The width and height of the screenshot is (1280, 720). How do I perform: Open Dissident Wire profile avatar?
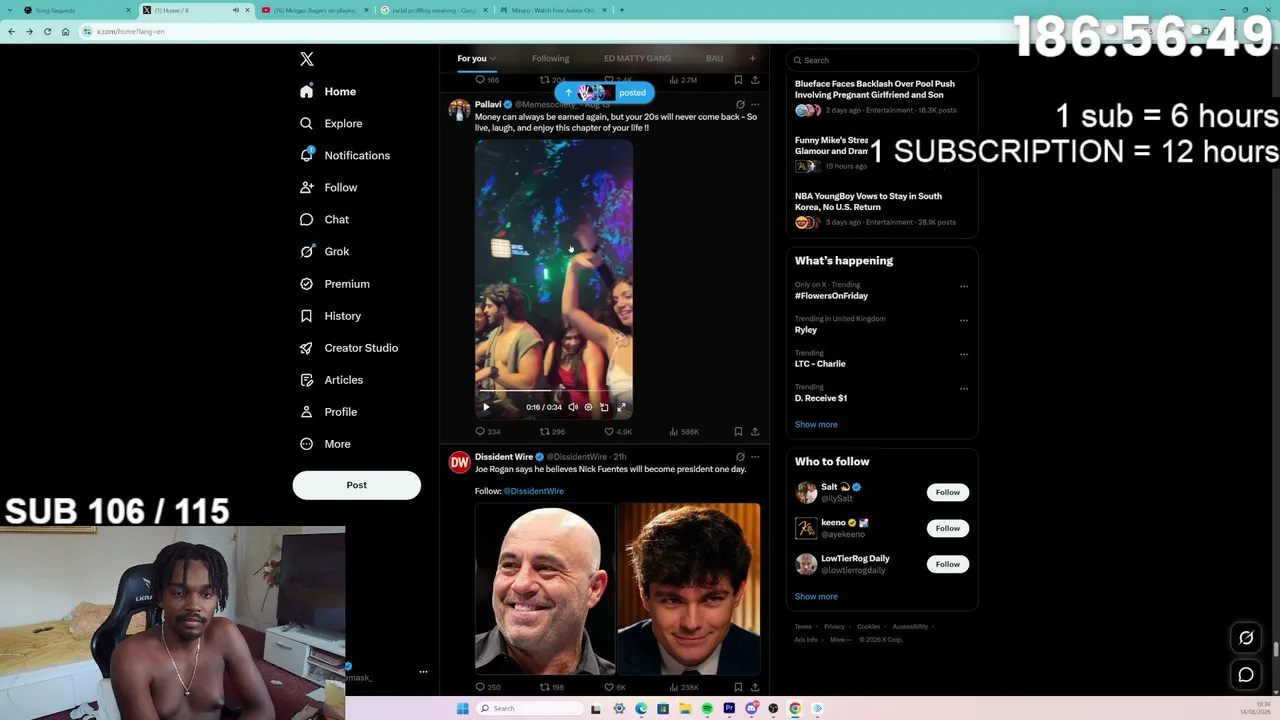459,462
